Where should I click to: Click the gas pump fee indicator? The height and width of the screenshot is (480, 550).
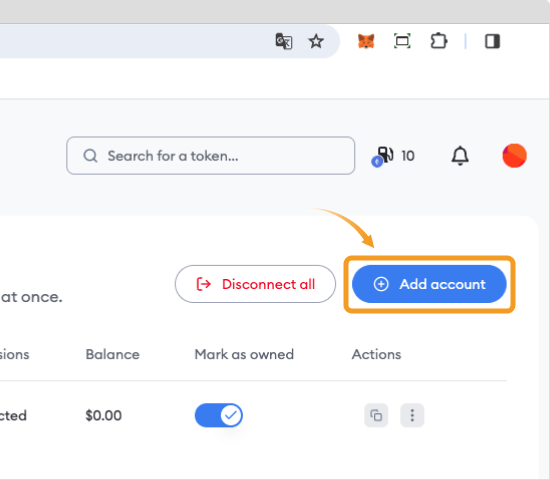(393, 156)
